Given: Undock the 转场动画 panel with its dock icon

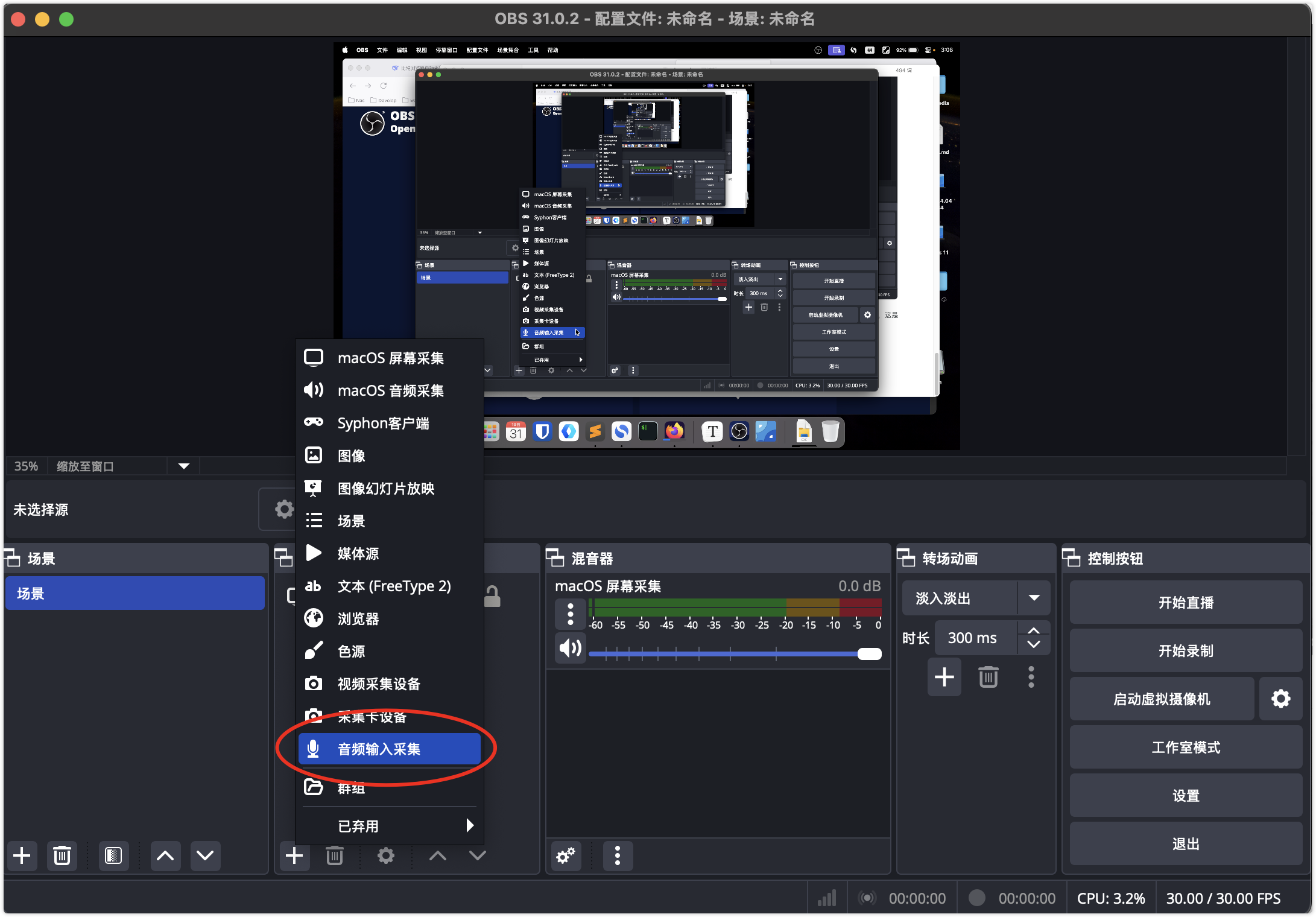Looking at the screenshot, I should (x=906, y=558).
